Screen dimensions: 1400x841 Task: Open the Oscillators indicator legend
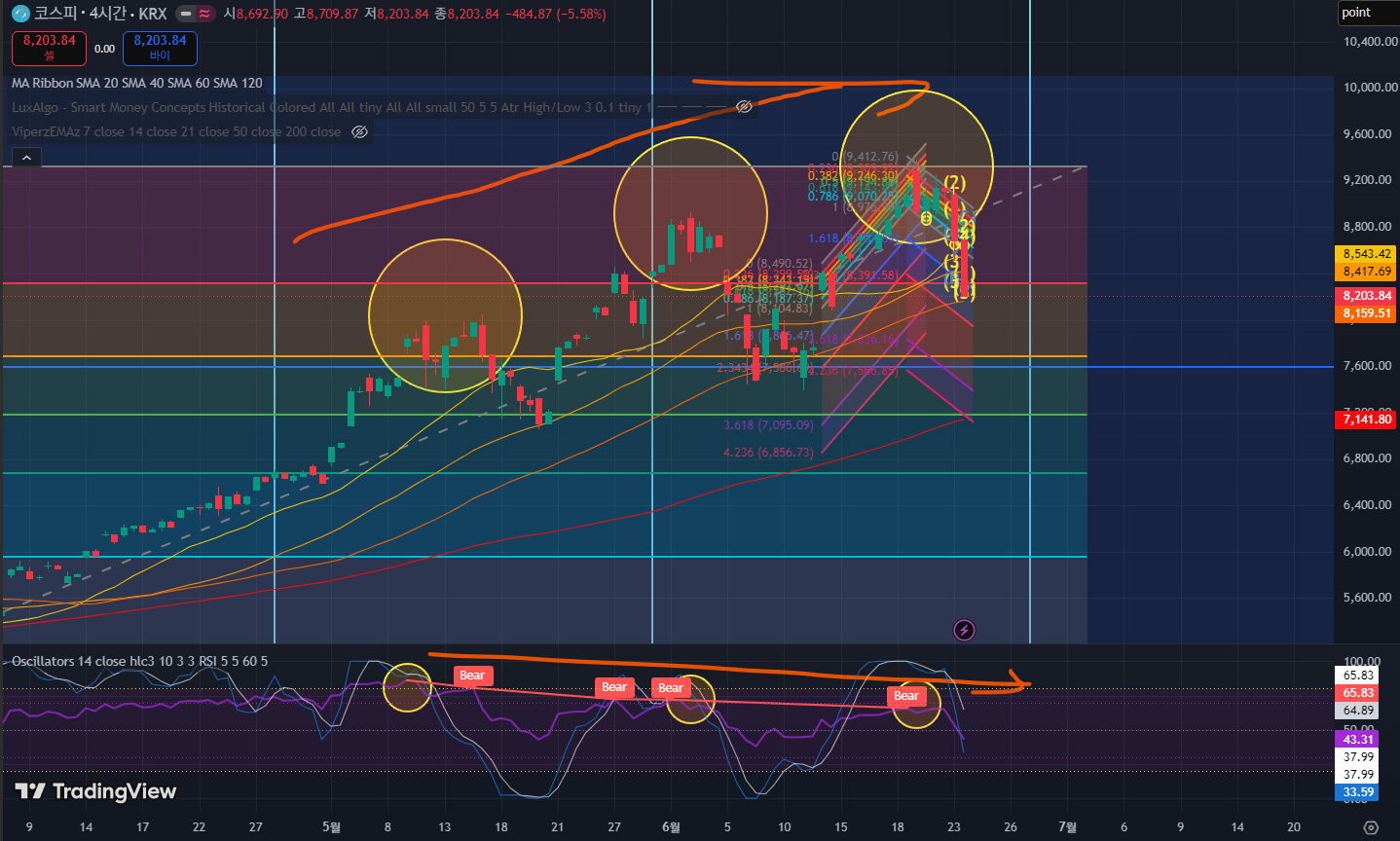(x=139, y=661)
